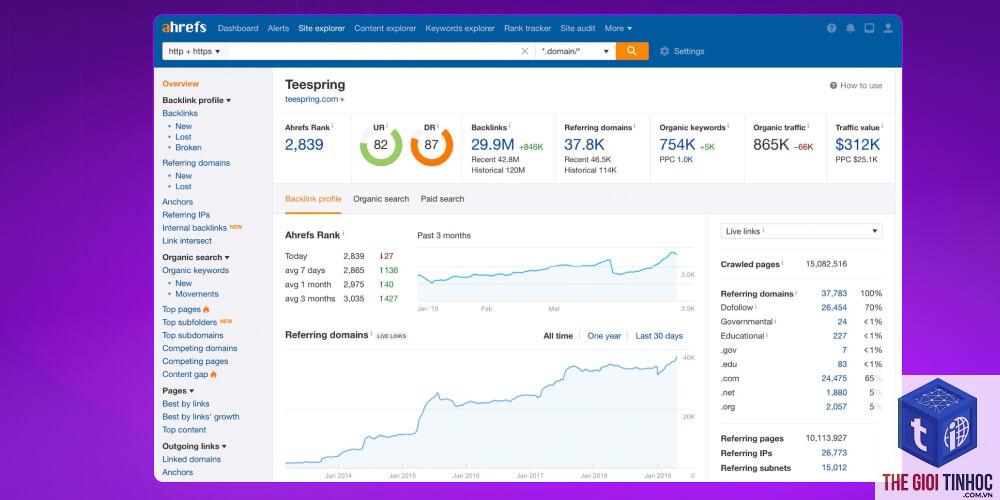Open Top subfolders in the sidebar
This screenshot has height=500, width=1000.
coord(189,322)
